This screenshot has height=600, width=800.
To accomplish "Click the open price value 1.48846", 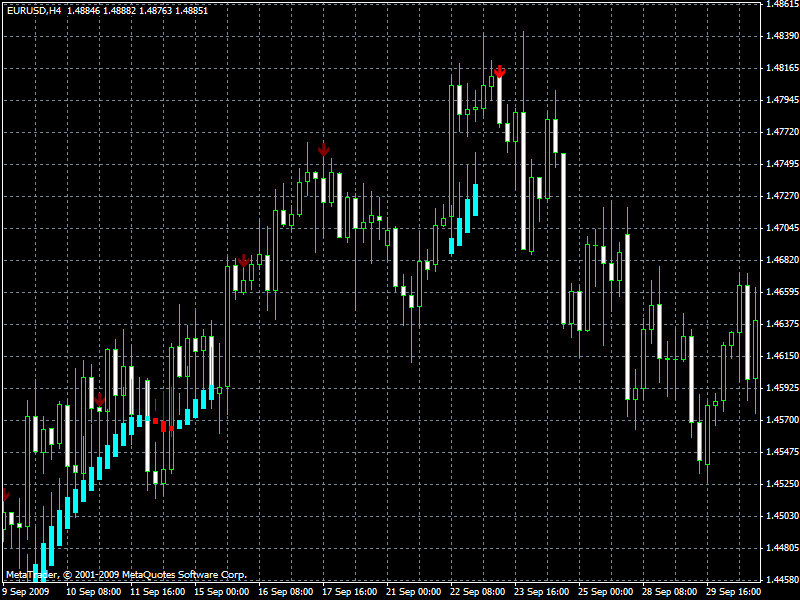I will 84,11.
